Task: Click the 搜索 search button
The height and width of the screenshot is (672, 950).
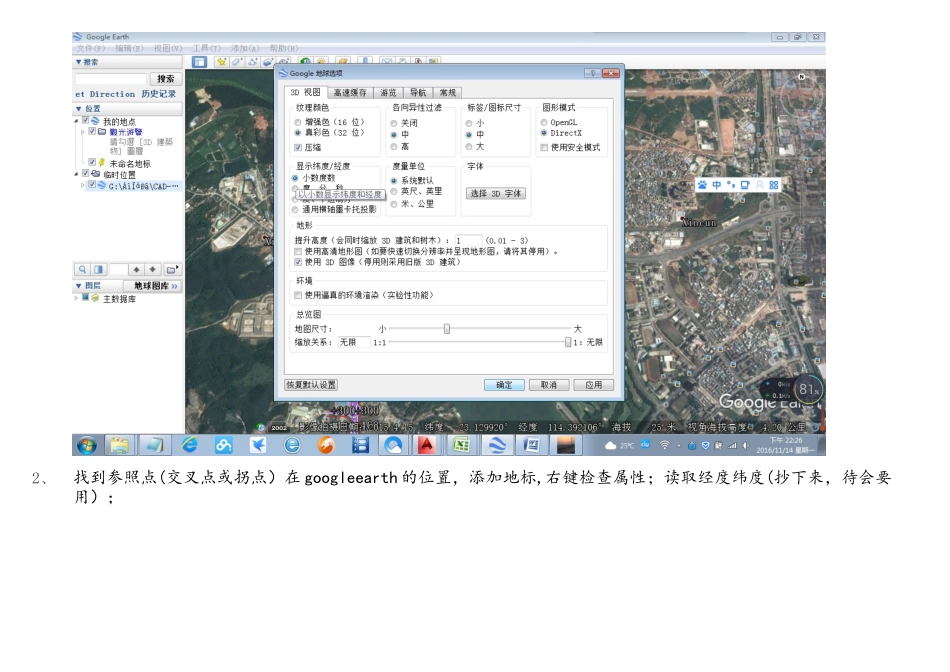Action: click(x=166, y=79)
